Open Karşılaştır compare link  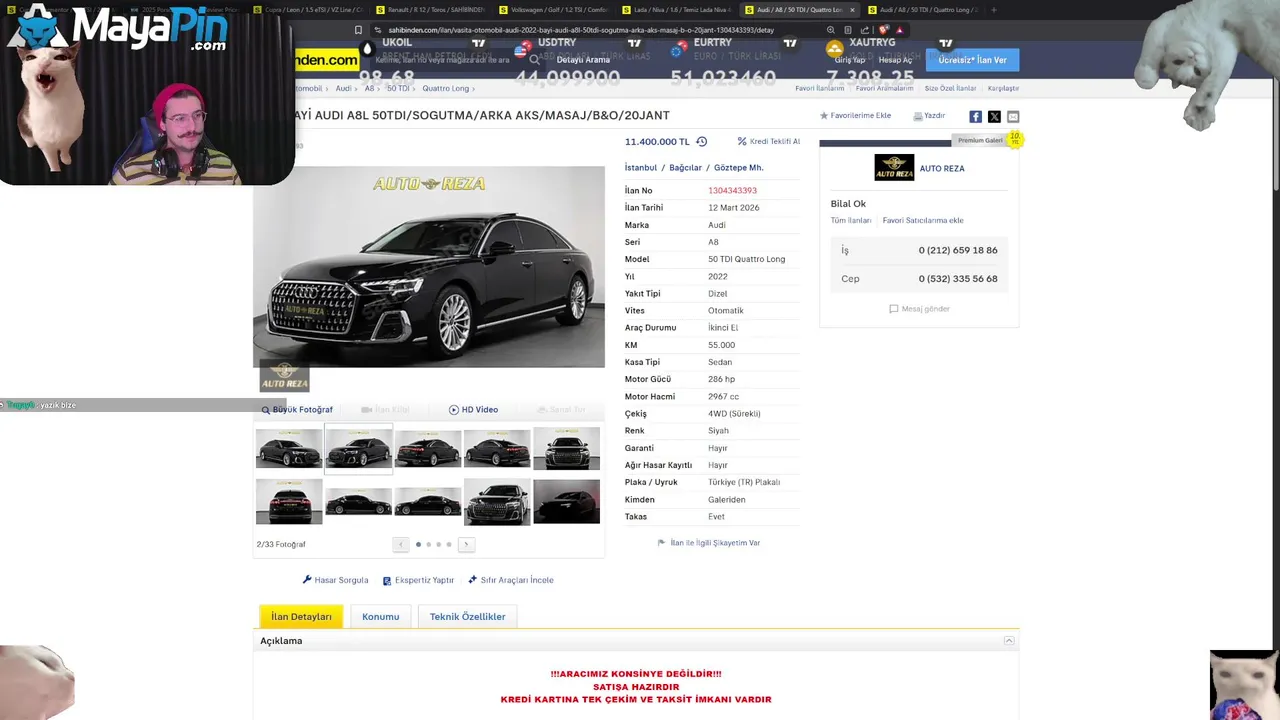coord(1003,88)
